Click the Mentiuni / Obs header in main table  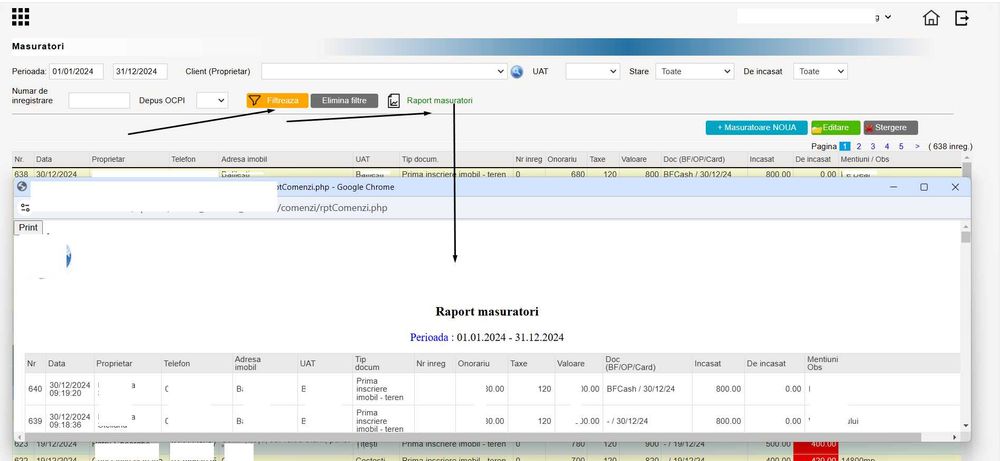coord(865,159)
